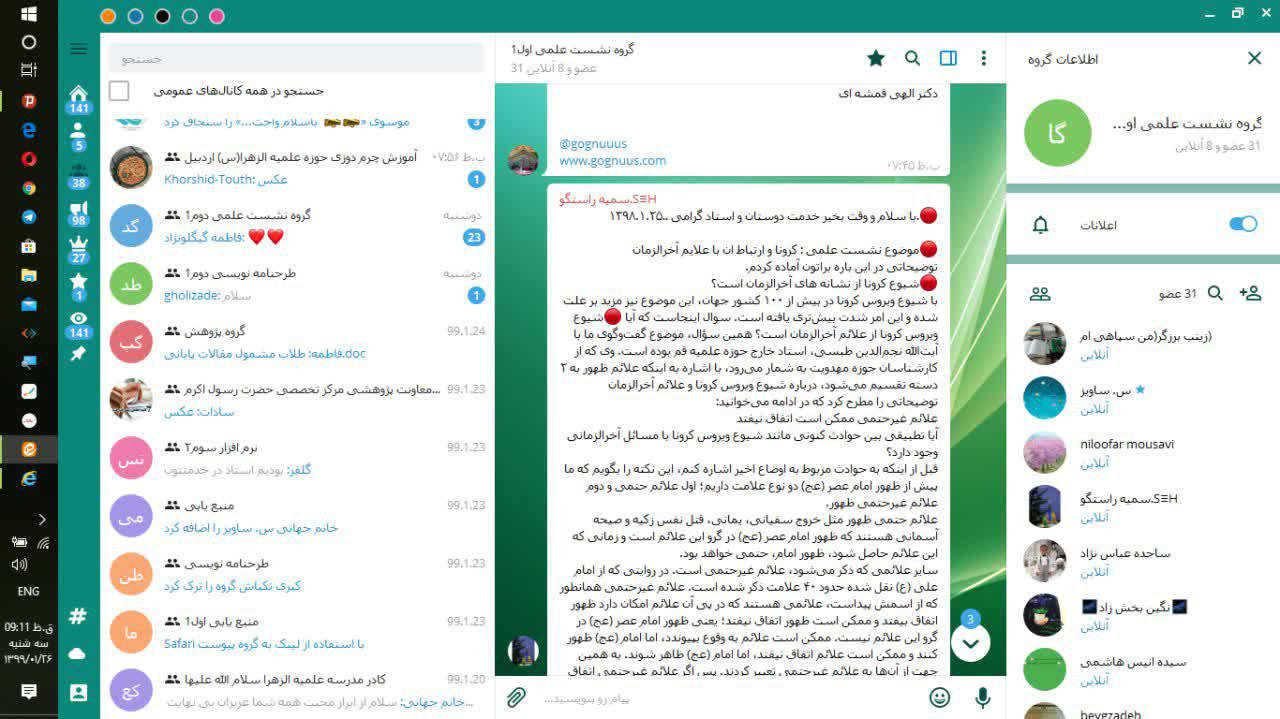This screenshot has width=1280, height=719.
Task: Open search in the chat header
Action: (x=912, y=59)
